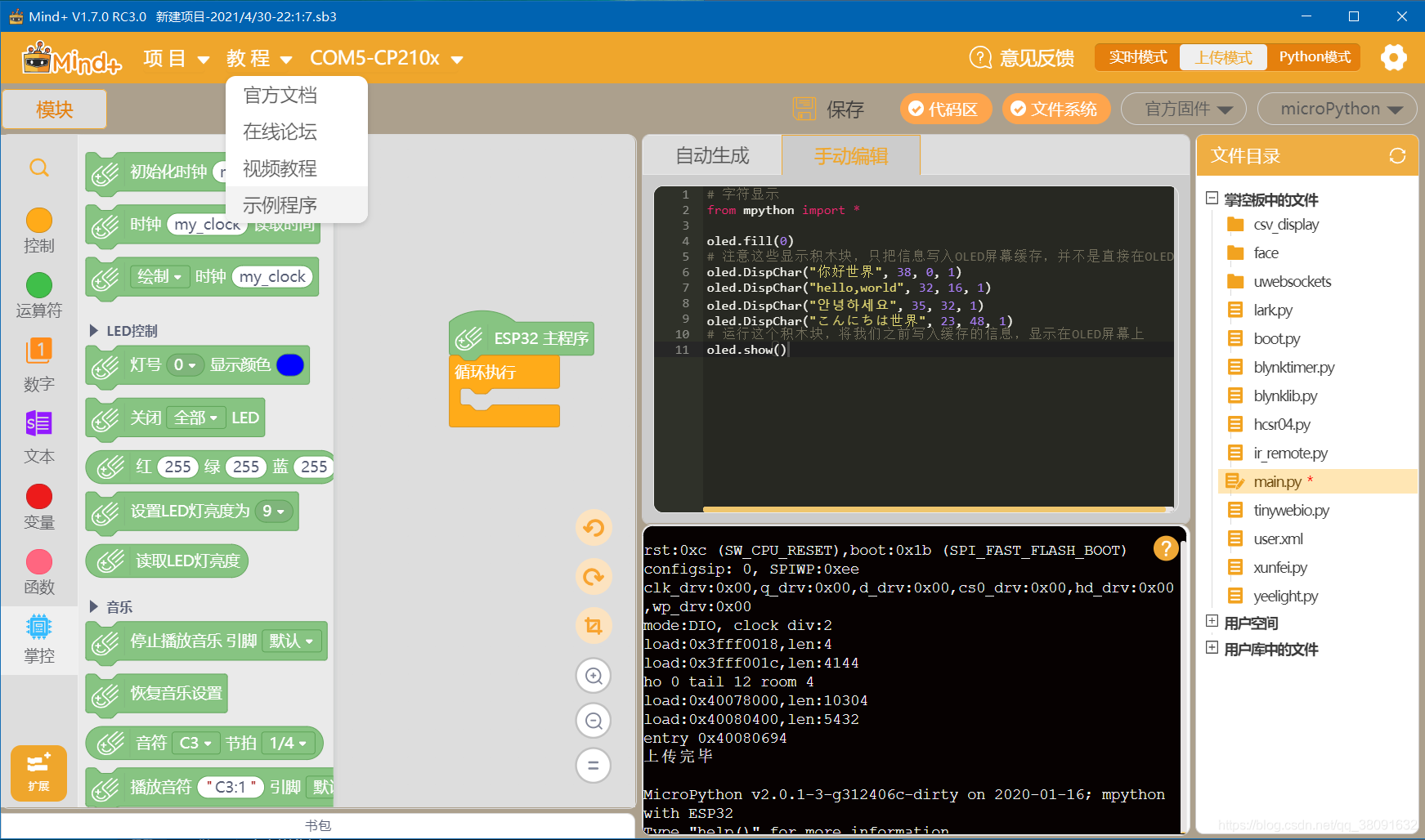This screenshot has height=840, width=1425.
Task: Open the 扩展 extensions button
Action: click(x=38, y=773)
